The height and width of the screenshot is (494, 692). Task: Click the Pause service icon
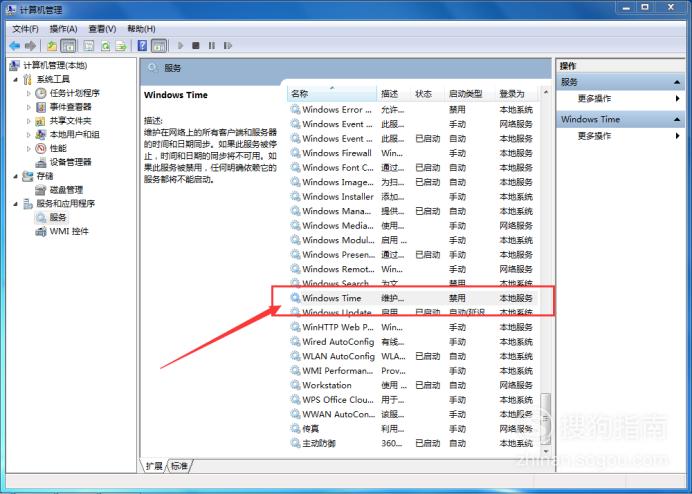point(212,45)
